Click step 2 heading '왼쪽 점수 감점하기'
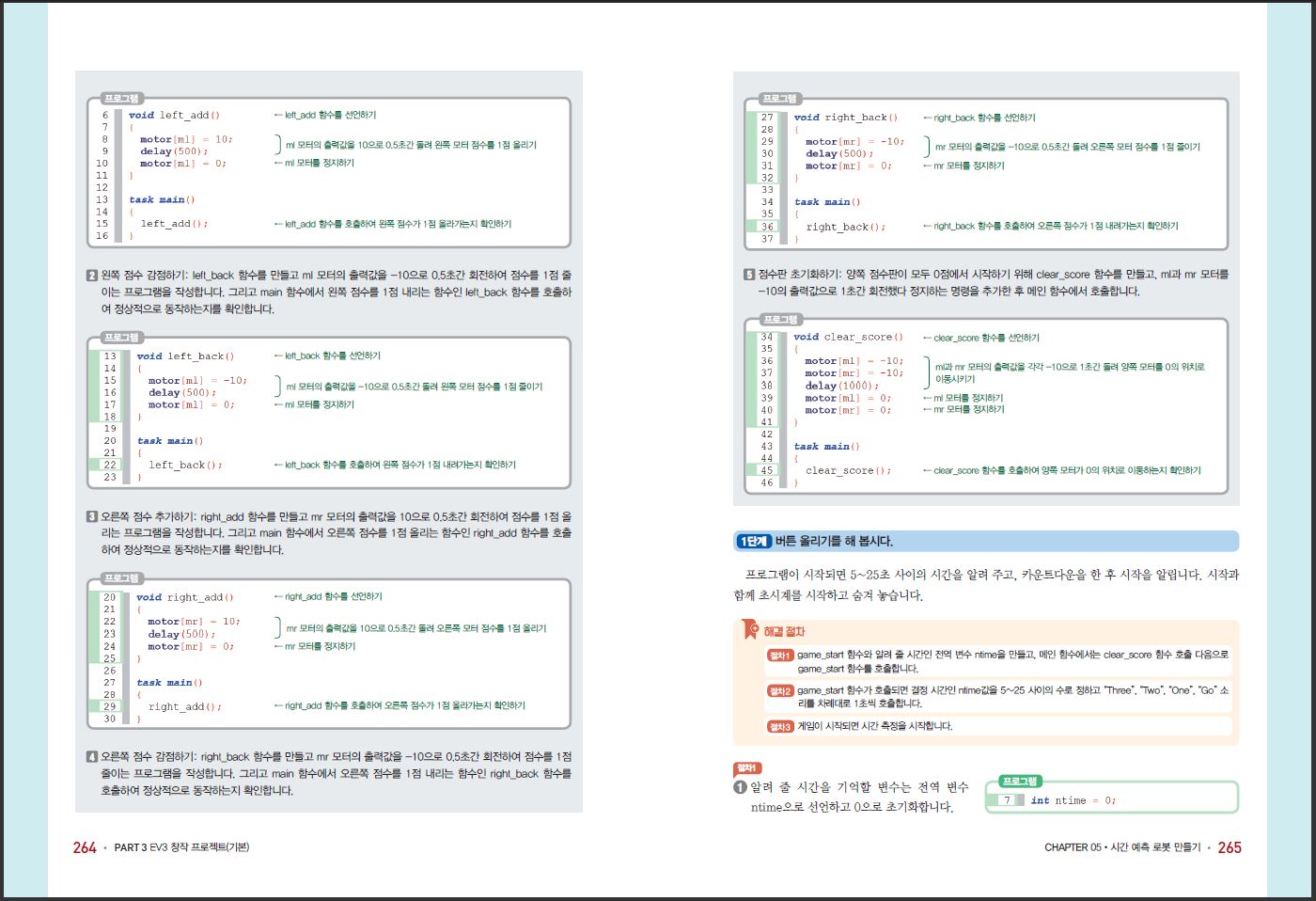 pyautogui.click(x=144, y=276)
